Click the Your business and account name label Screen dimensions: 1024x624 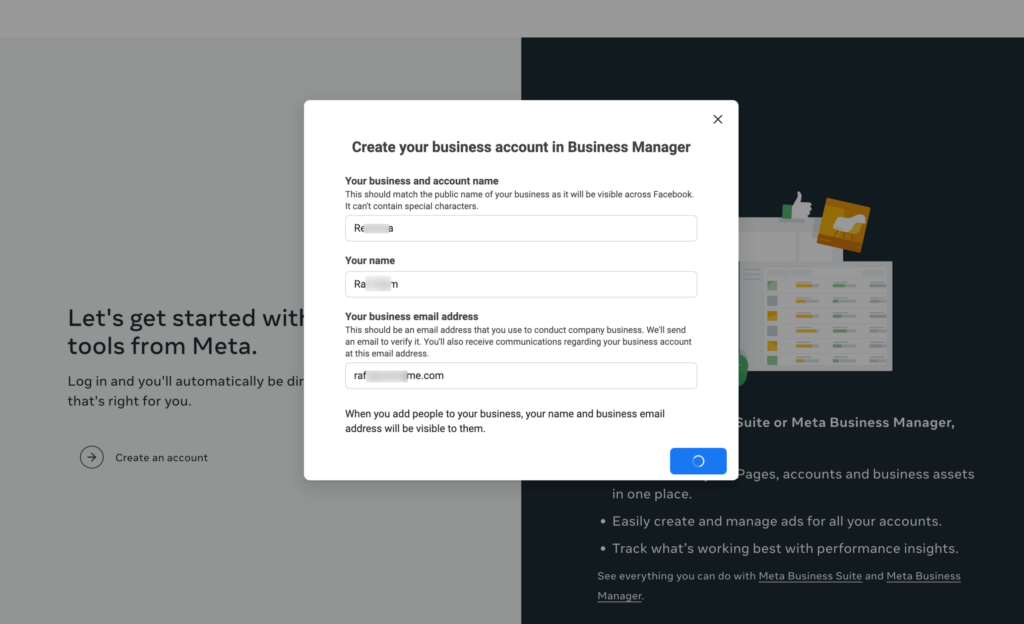[421, 181]
